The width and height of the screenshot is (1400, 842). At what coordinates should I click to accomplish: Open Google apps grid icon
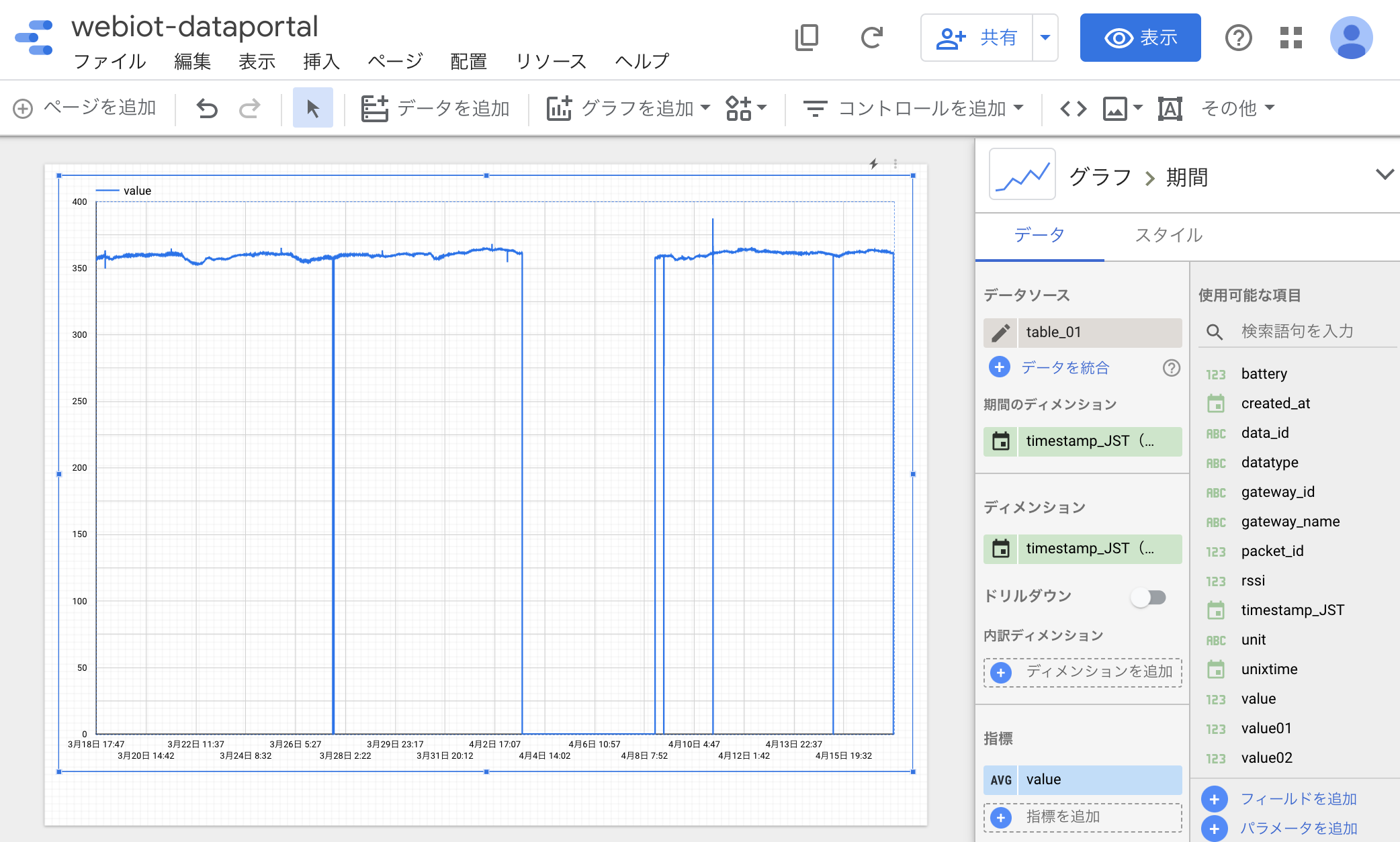(x=1290, y=38)
